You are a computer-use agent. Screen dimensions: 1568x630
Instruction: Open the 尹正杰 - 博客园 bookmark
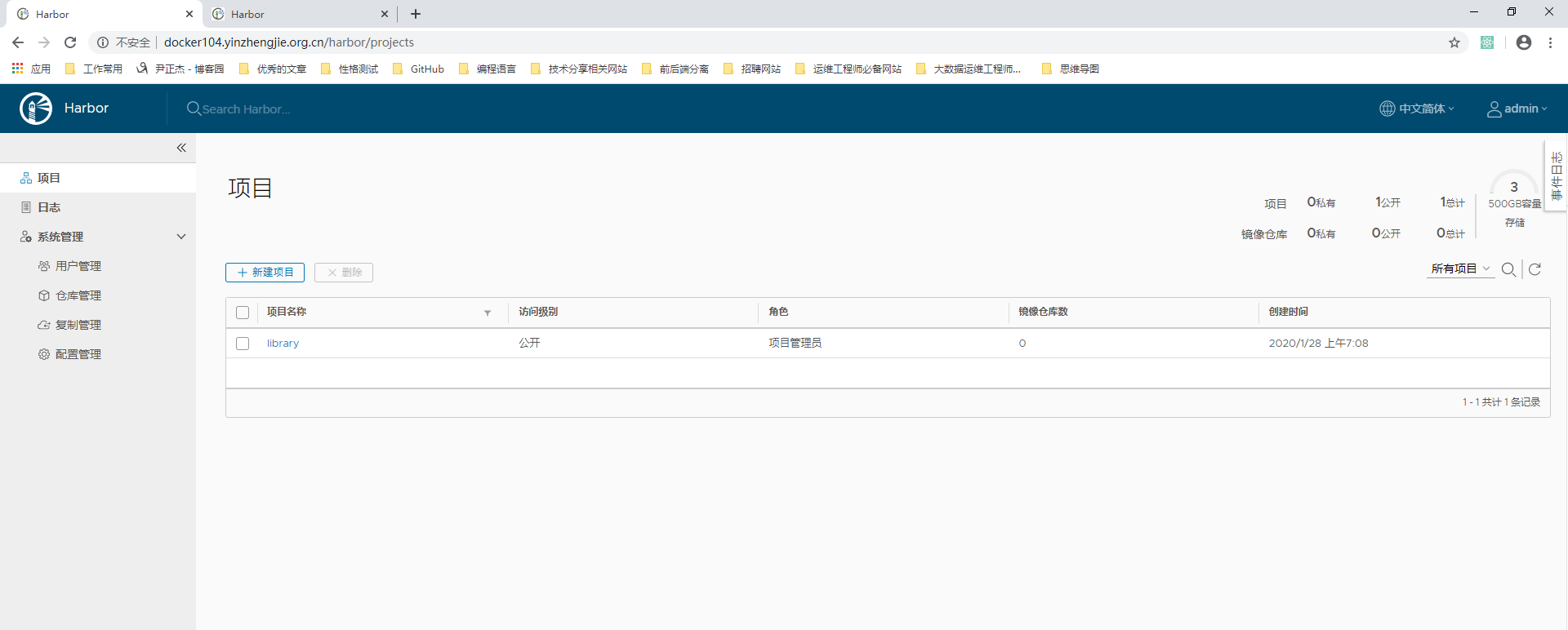coord(180,69)
